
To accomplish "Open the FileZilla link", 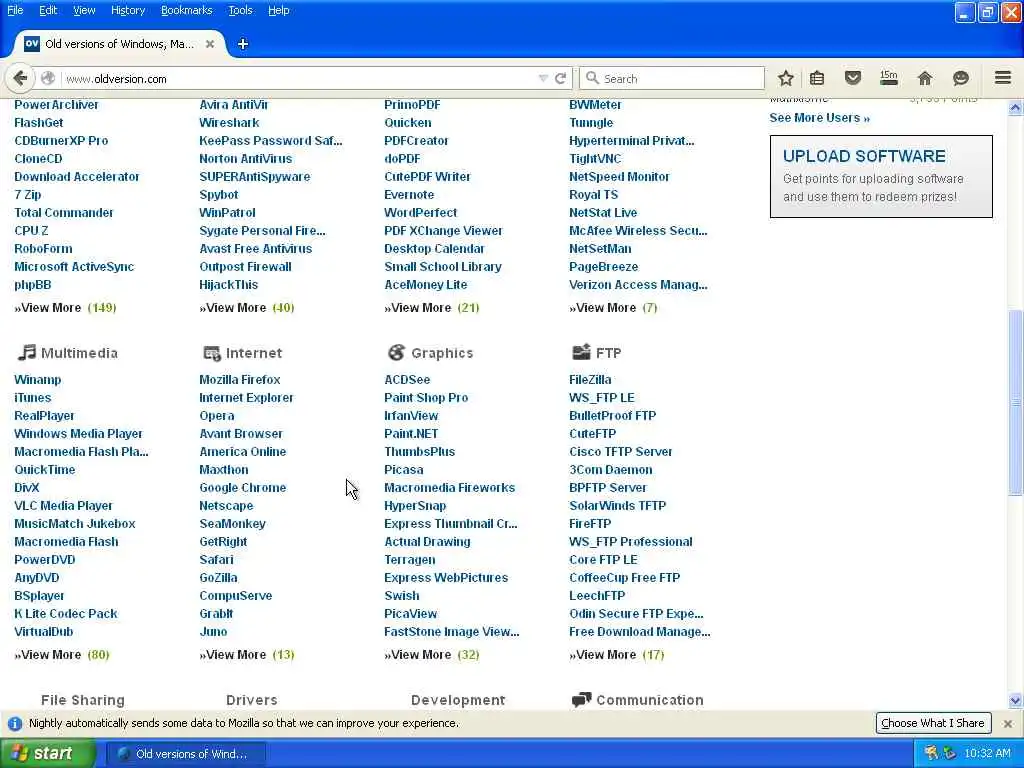I will [590, 379].
